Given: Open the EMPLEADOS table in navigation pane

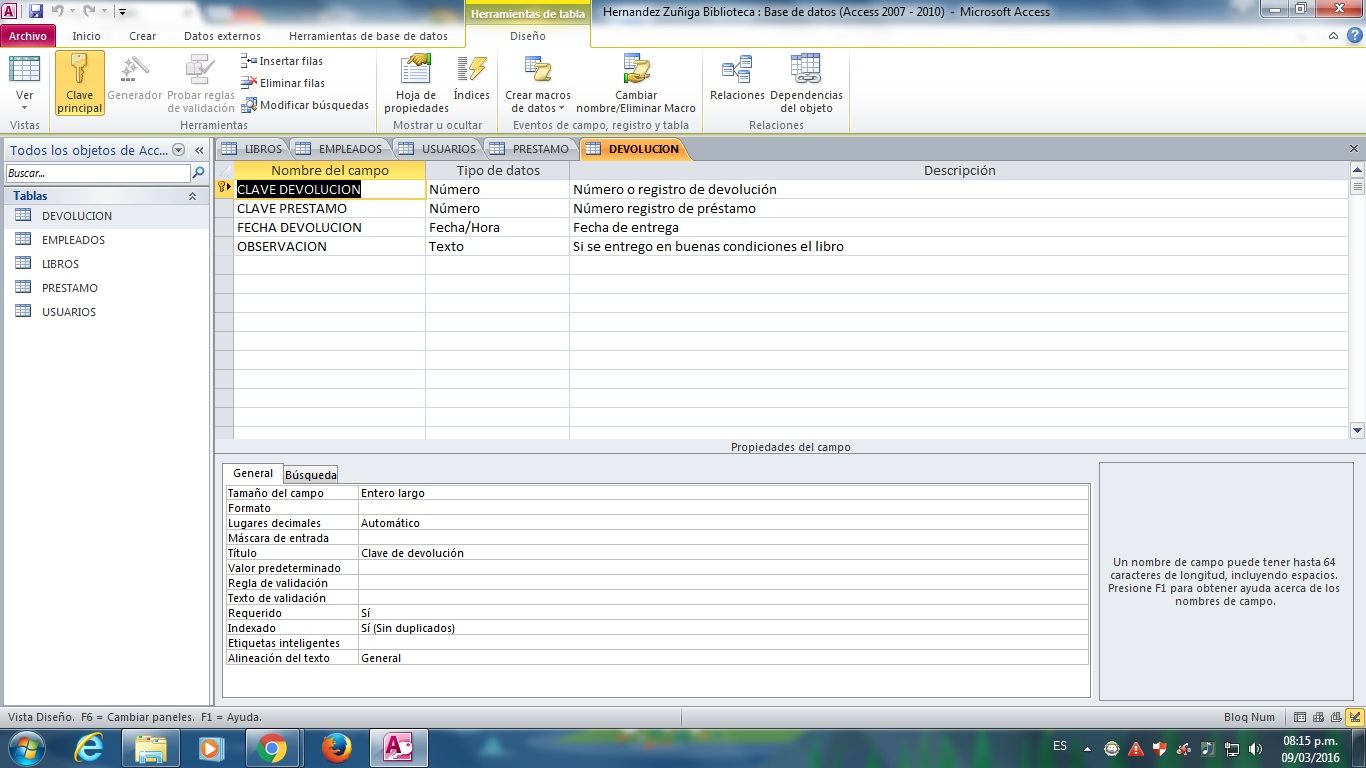Looking at the screenshot, I should pos(73,240).
